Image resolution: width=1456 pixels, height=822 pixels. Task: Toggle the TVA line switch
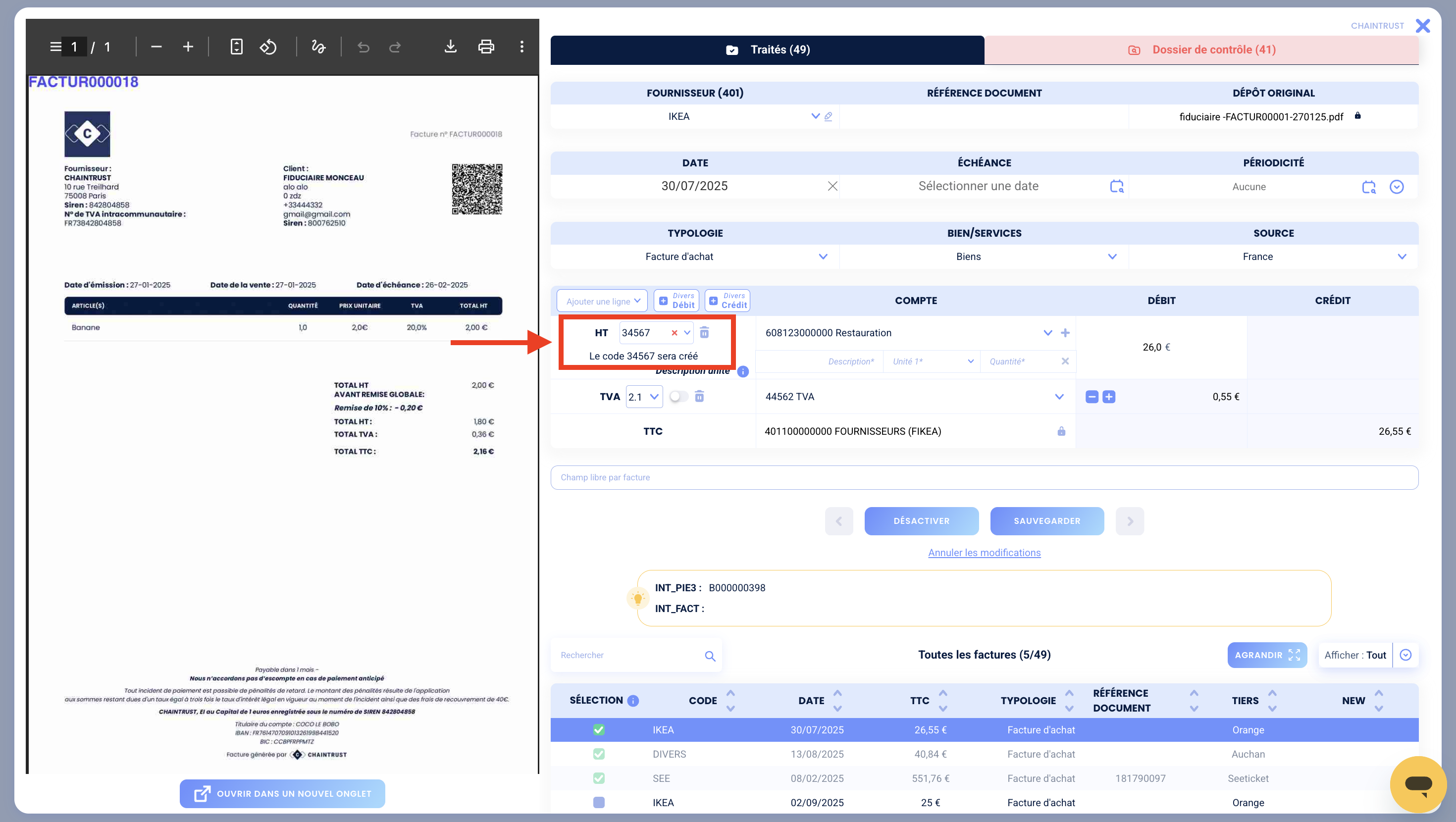point(678,396)
